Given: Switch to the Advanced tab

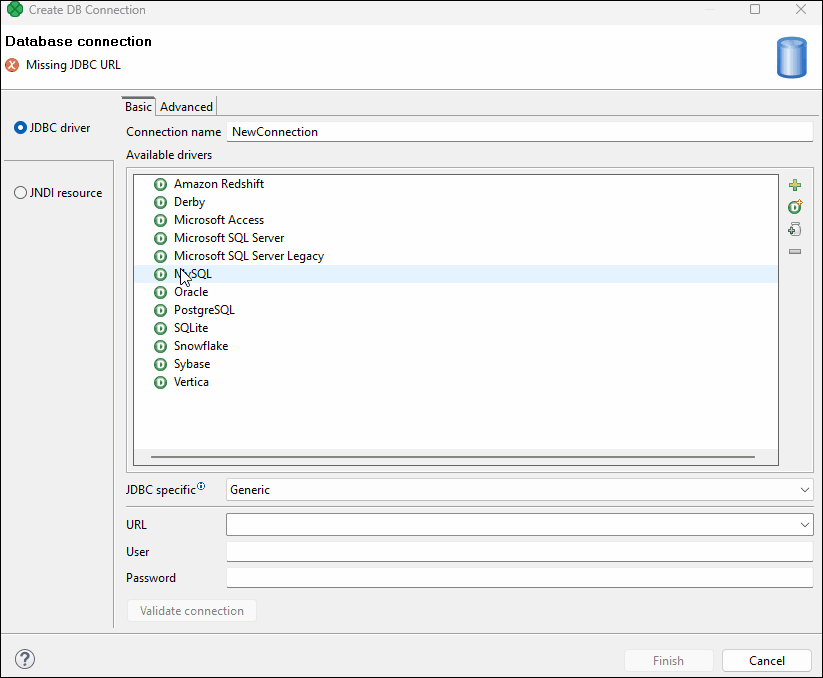Looking at the screenshot, I should tap(186, 106).
